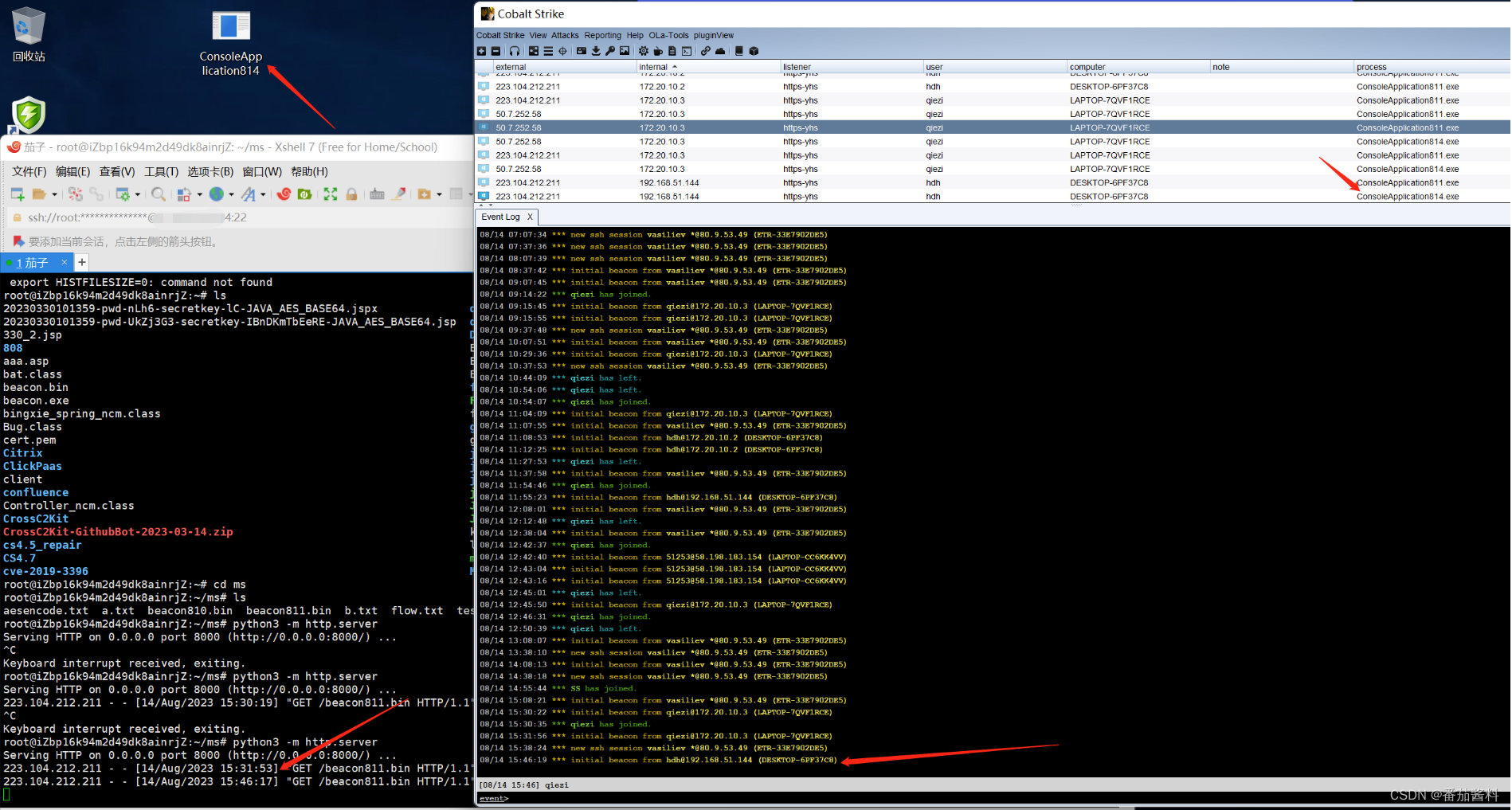
Task: Open Xshell 选项卡(B) menu
Action: point(210,171)
